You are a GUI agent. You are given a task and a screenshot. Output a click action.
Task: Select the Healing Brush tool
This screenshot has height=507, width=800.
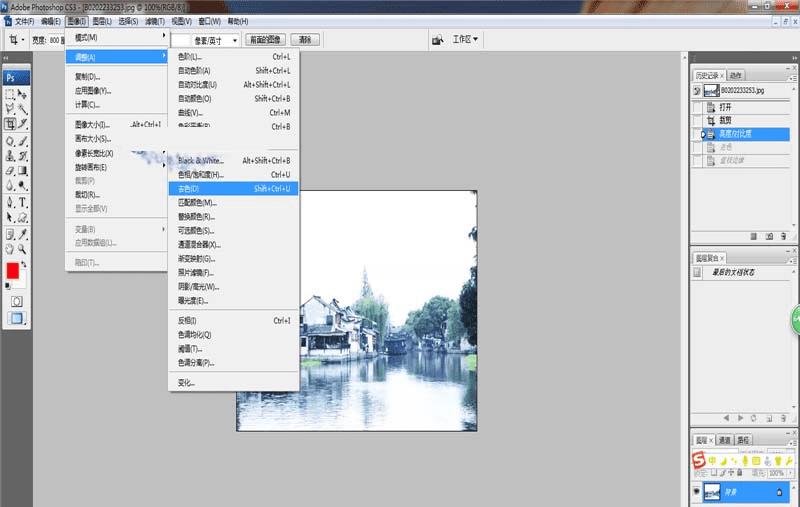tap(10, 141)
